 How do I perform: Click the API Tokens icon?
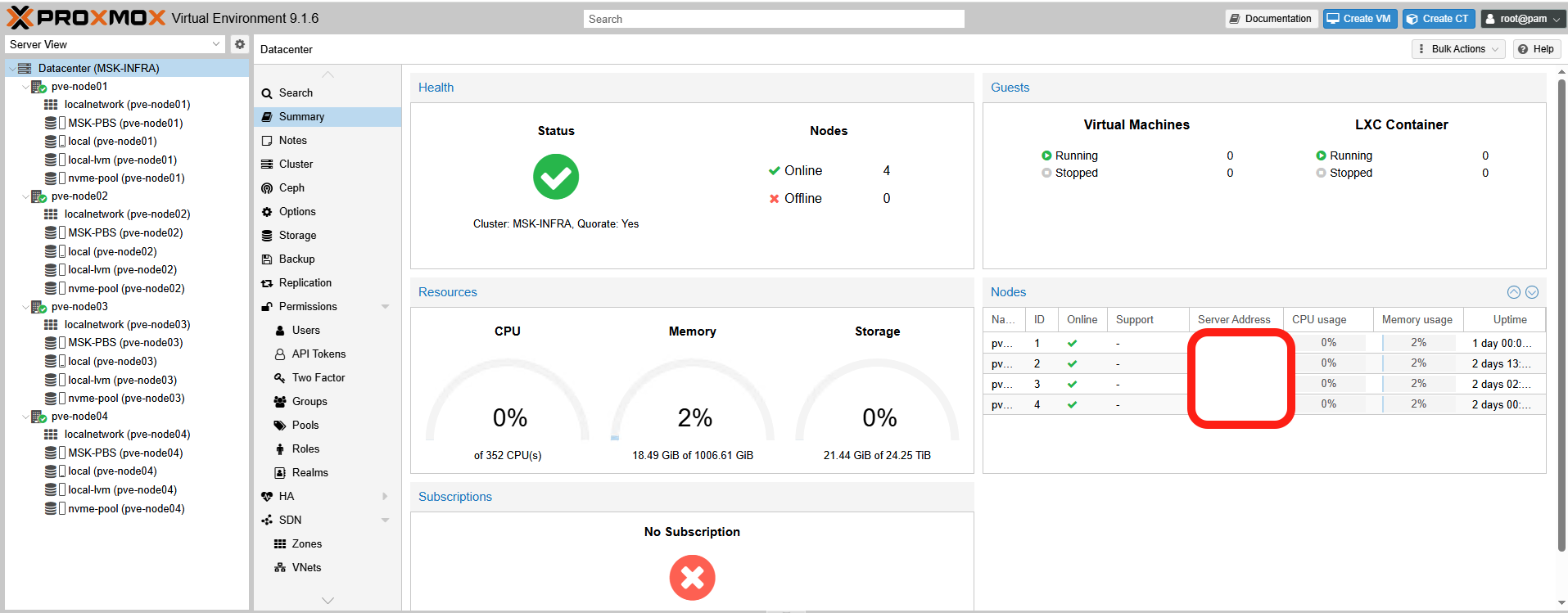(x=280, y=354)
